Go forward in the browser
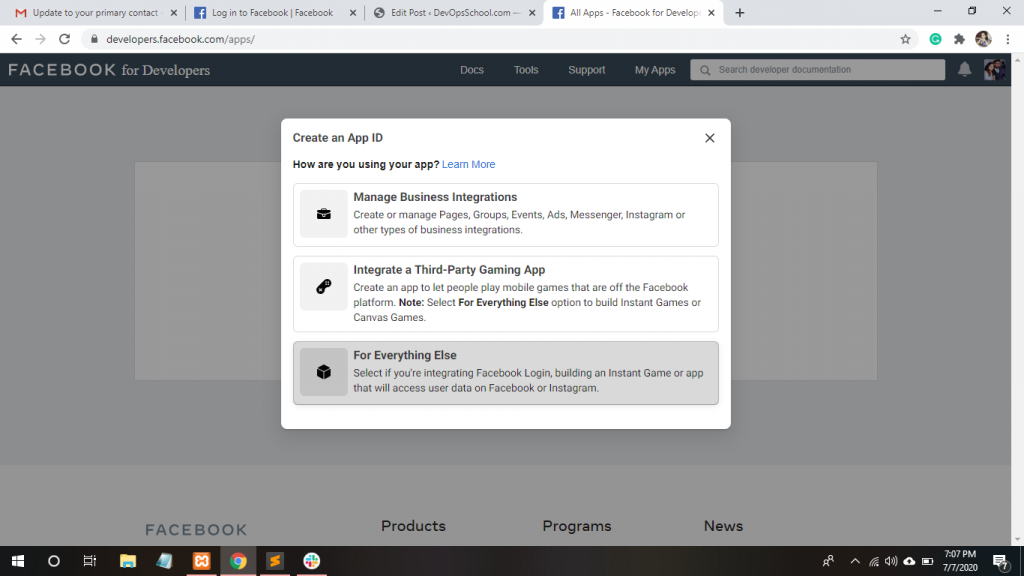The image size is (1024, 576). pos(40,39)
